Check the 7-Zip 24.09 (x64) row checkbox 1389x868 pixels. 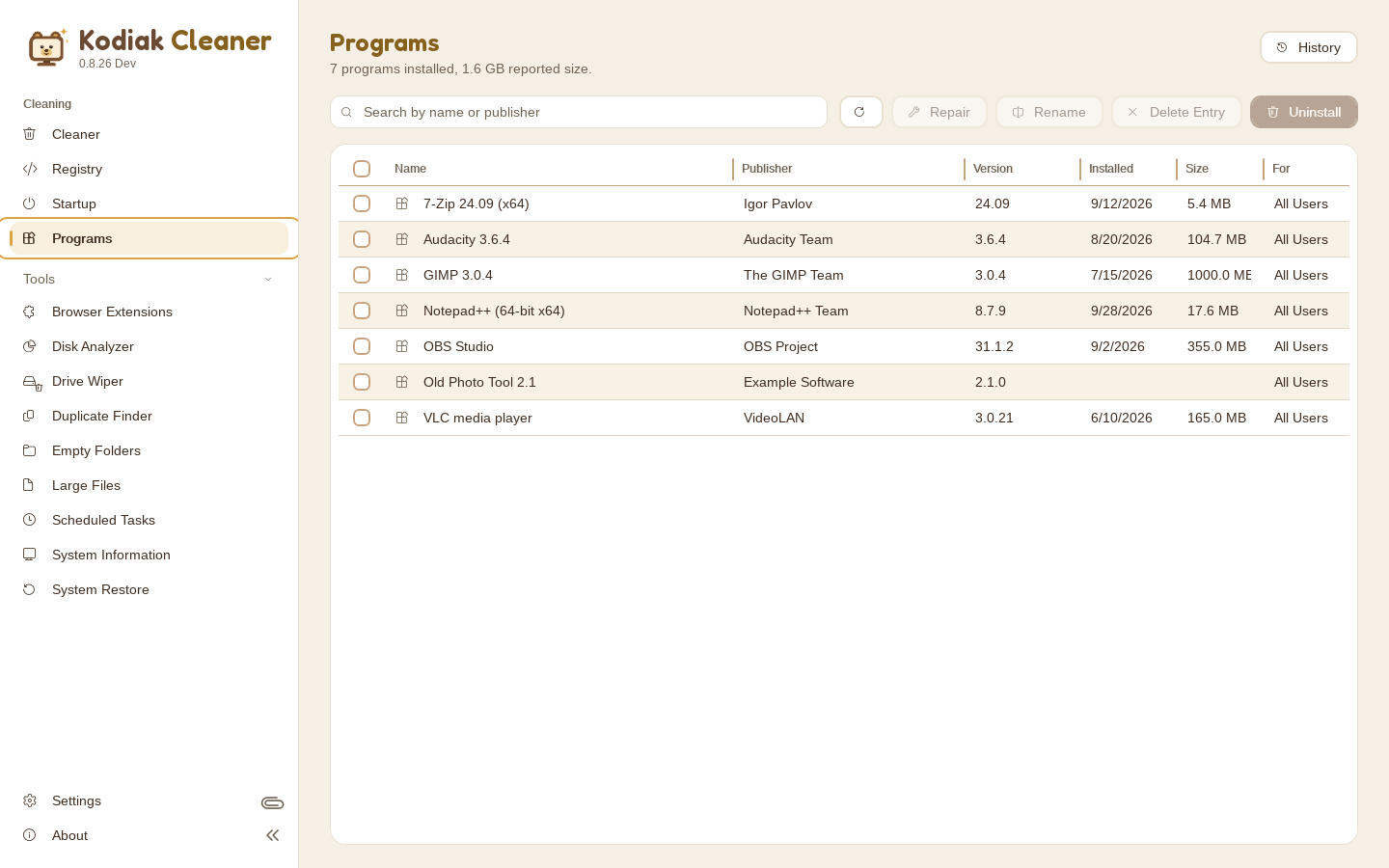pos(362,203)
